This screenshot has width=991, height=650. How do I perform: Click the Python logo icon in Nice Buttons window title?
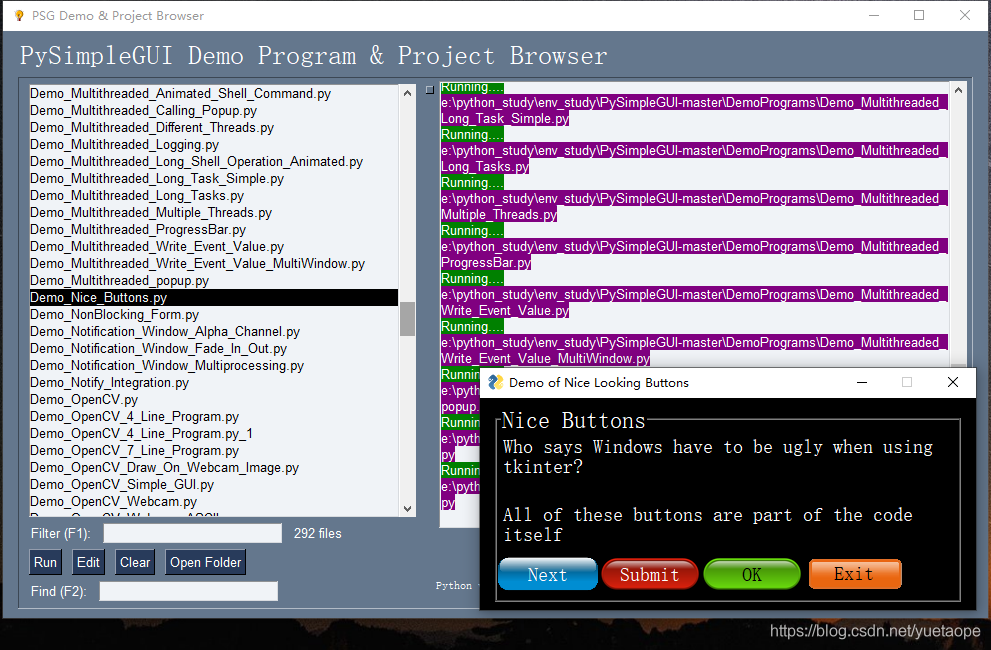(x=496, y=382)
